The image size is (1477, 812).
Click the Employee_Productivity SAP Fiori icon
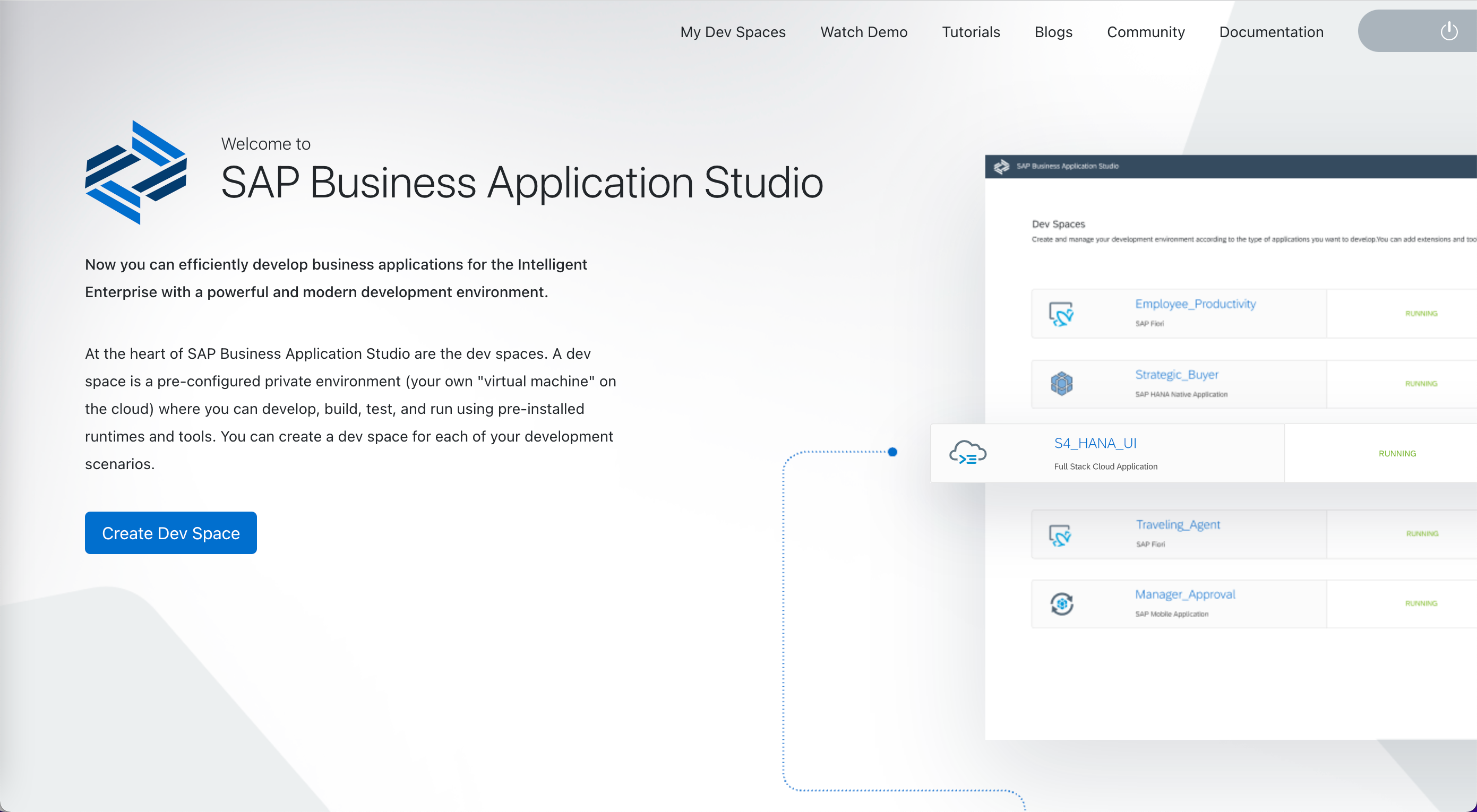(1061, 314)
